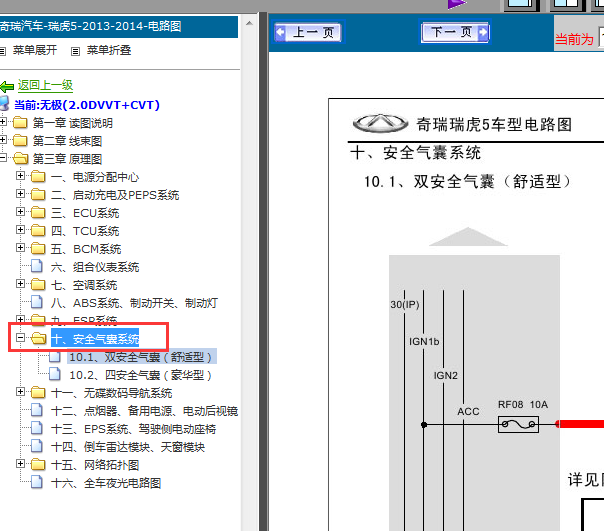Click folder icon of 十一、无碟数码导航系统

pos(38,393)
